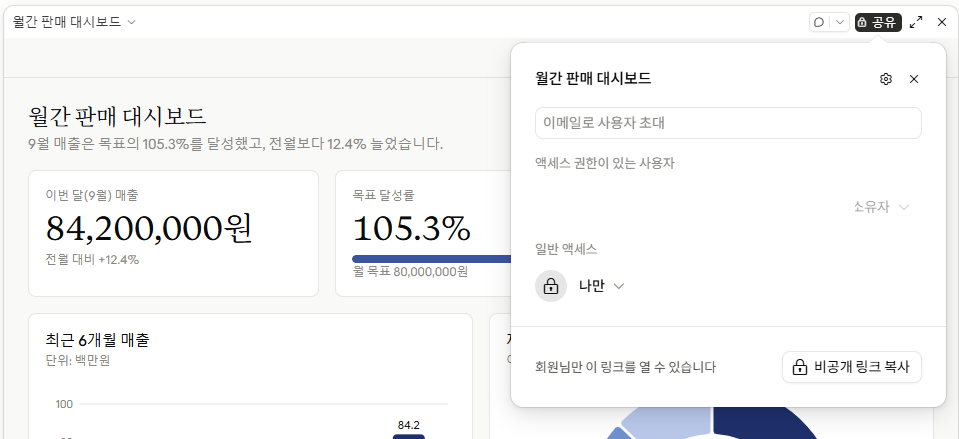
Task: Expand artifact to fullscreen view
Action: pos(916,23)
